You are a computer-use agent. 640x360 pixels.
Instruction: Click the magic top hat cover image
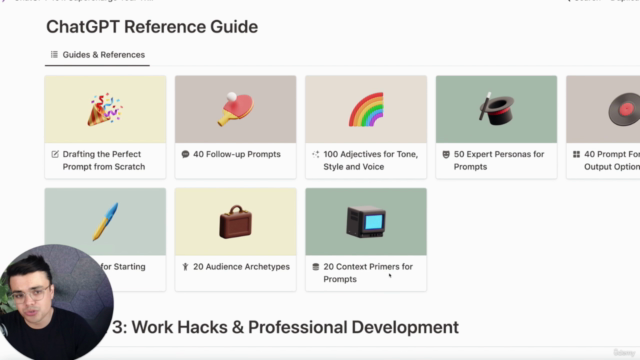pyautogui.click(x=496, y=109)
